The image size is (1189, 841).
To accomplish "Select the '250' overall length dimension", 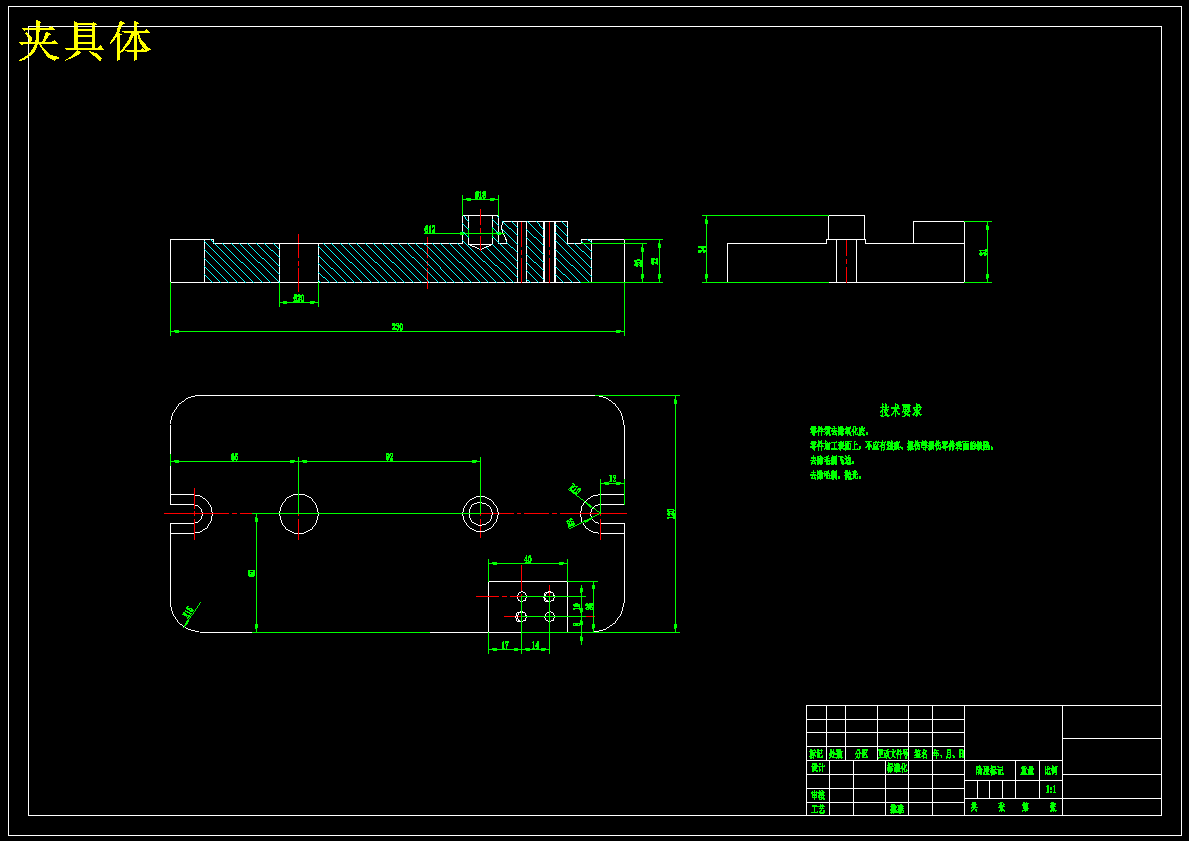I will point(397,327).
